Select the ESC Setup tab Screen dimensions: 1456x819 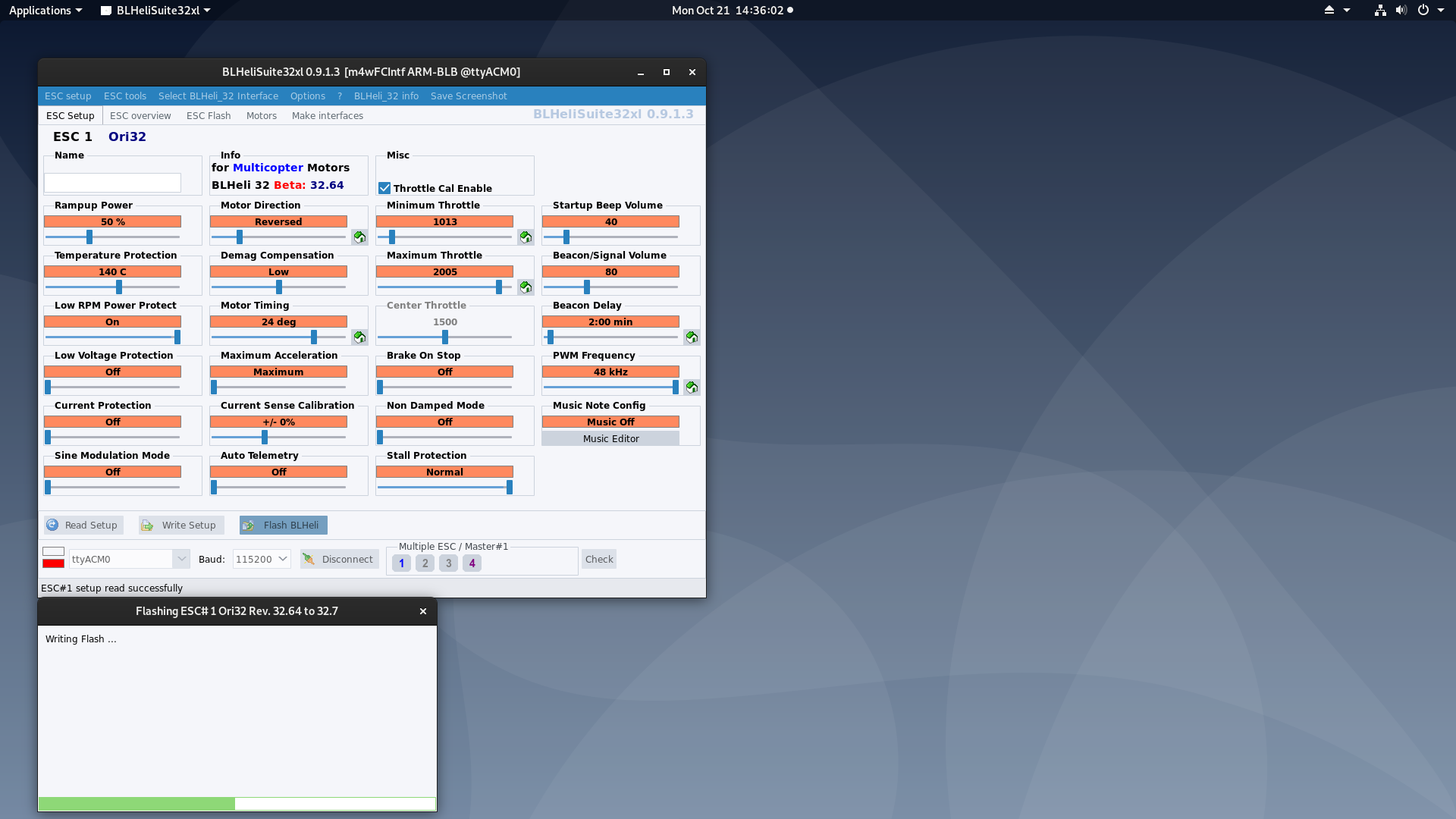pyautogui.click(x=71, y=116)
